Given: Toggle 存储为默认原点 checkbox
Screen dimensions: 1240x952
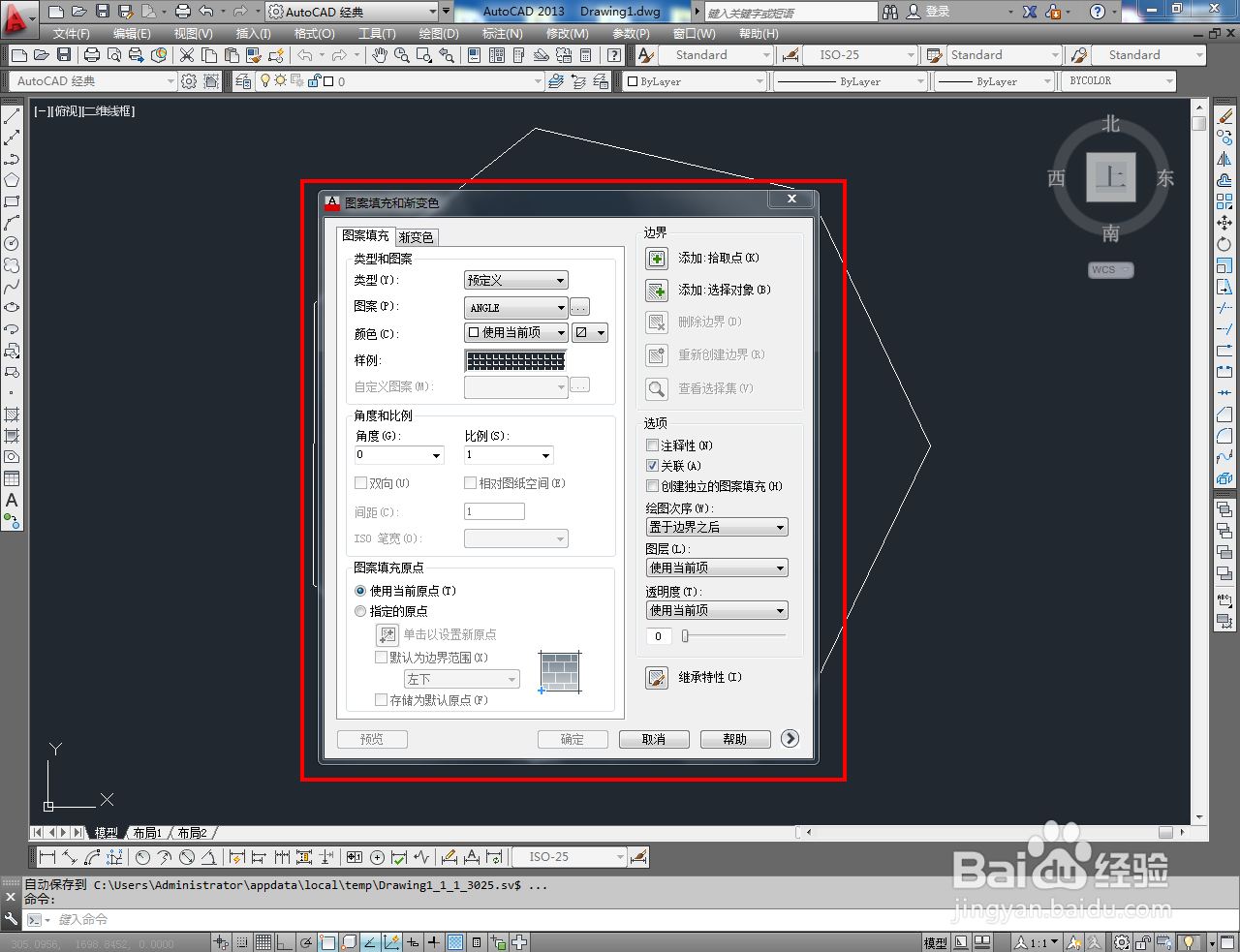Looking at the screenshot, I should click(x=381, y=700).
